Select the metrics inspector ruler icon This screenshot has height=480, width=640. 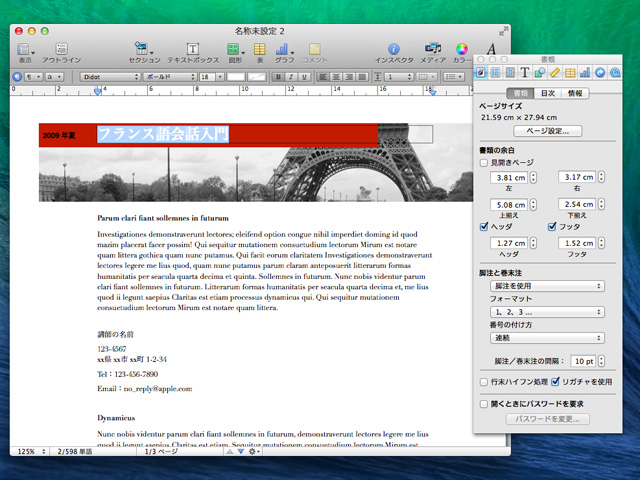555,73
